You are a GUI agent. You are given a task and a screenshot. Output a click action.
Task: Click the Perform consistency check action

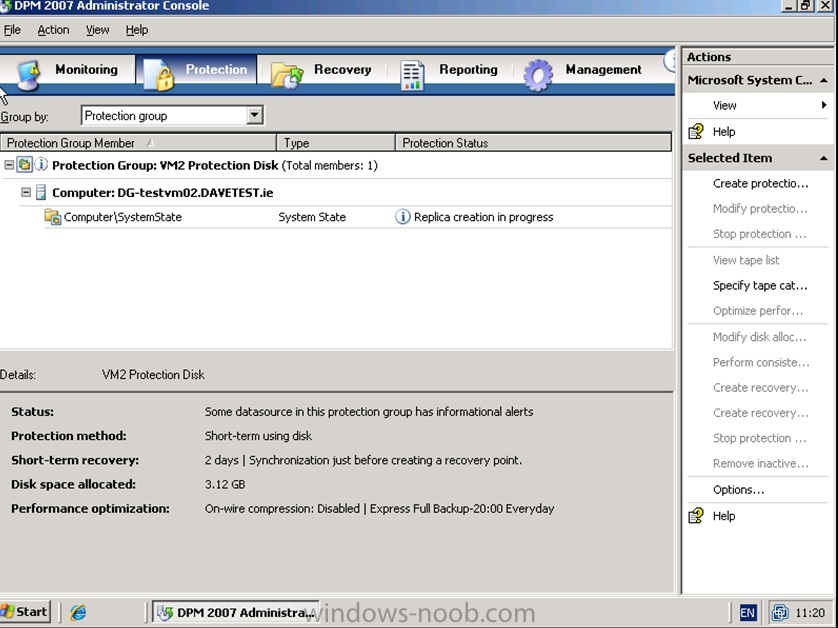coord(761,362)
